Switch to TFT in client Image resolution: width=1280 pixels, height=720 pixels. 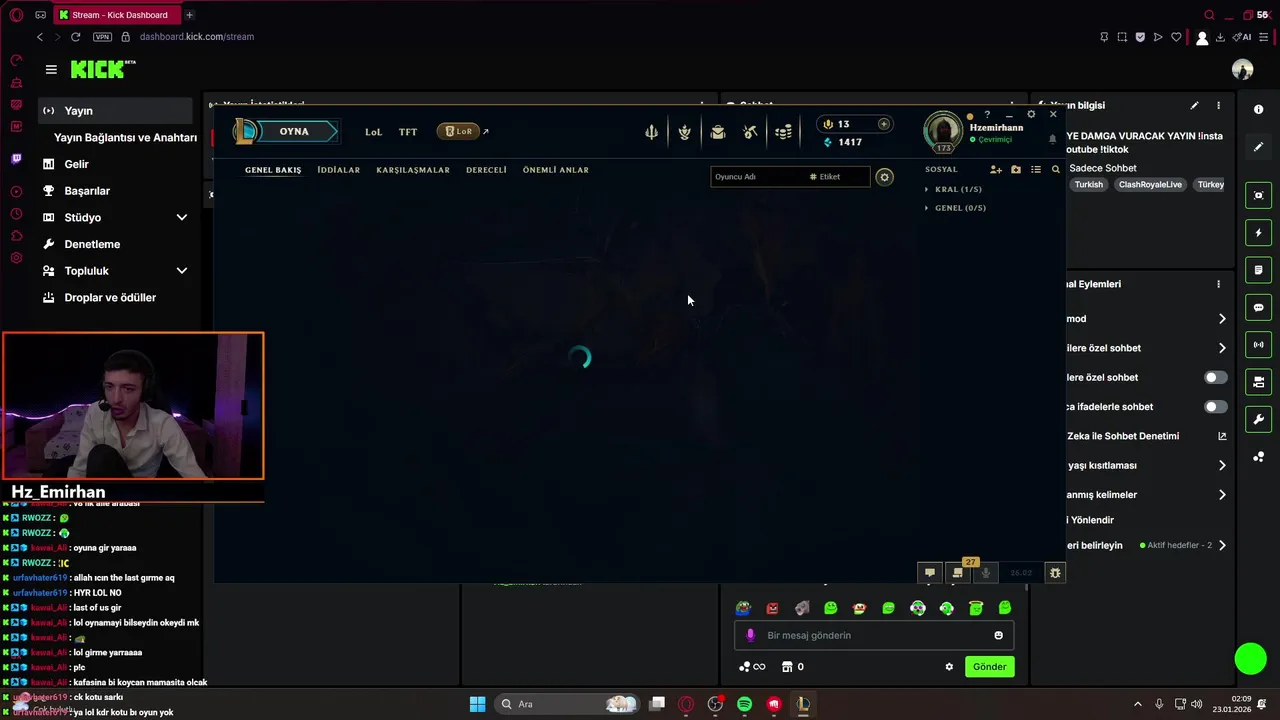pos(408,132)
